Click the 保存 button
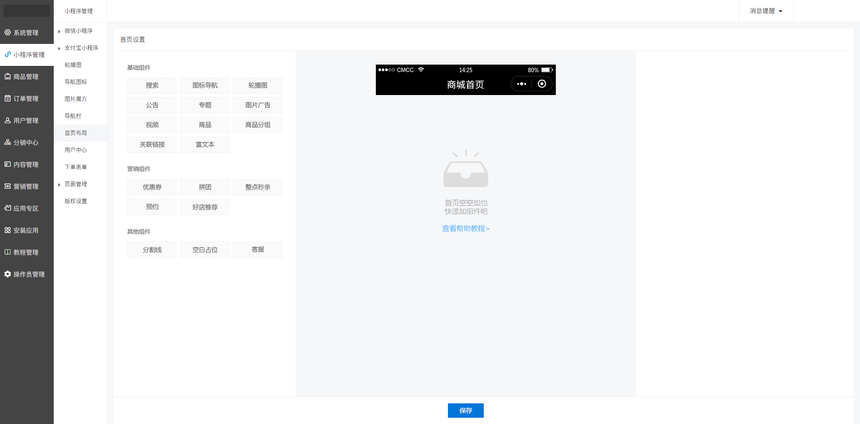 tap(465, 410)
